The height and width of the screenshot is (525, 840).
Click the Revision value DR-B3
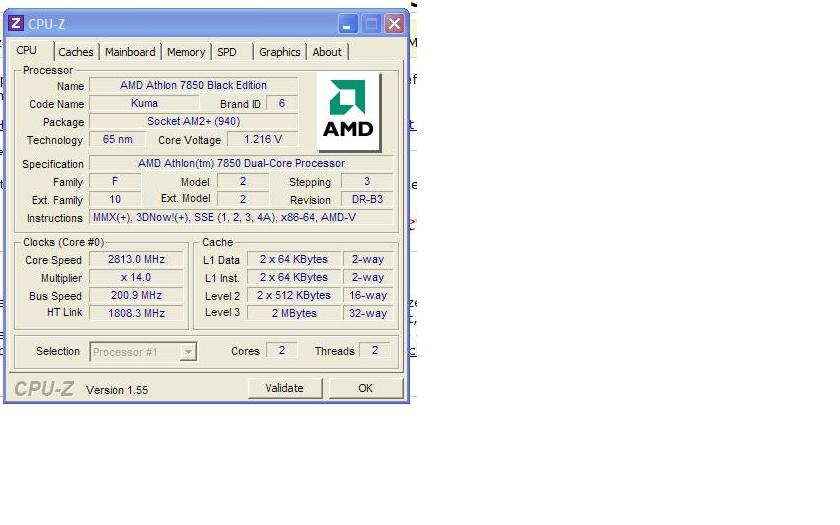[x=367, y=199]
